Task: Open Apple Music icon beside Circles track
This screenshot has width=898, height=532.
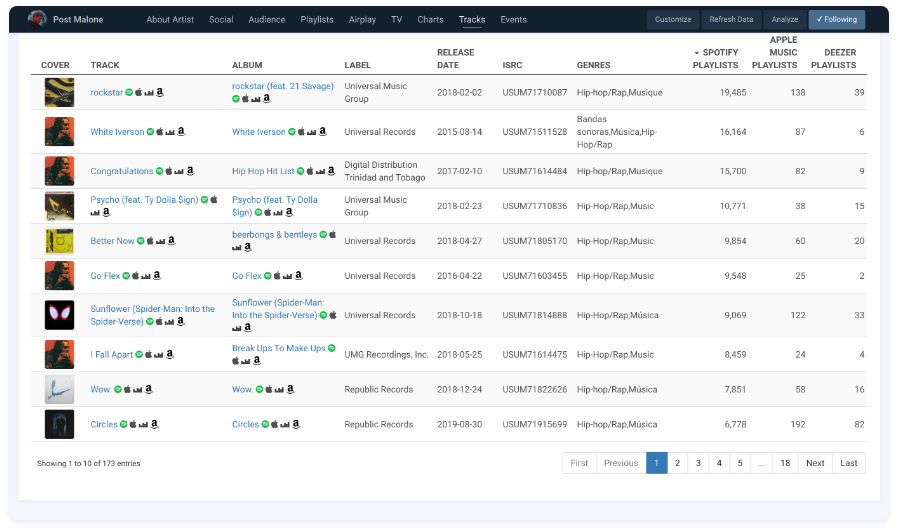Action: tap(133, 424)
